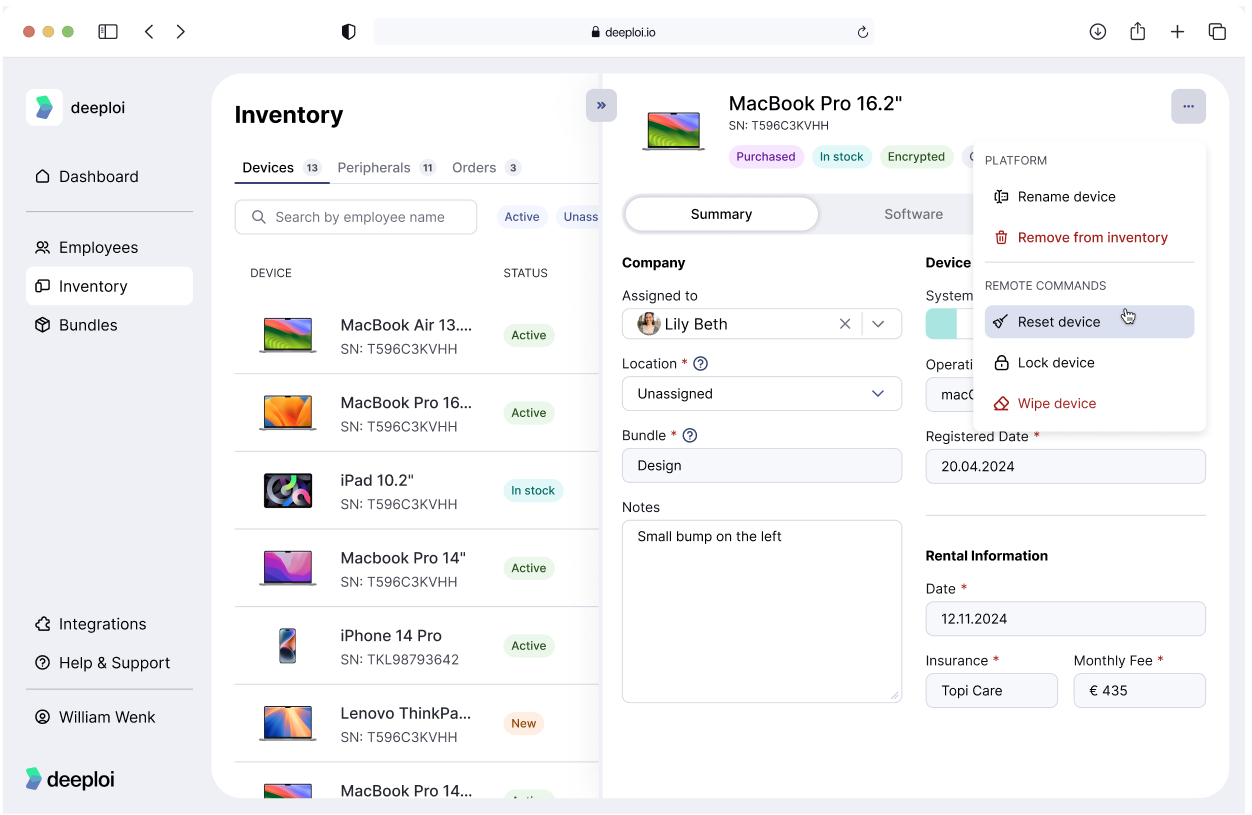Select Wipe device remote command
This screenshot has width=1252, height=815.
(x=1089, y=404)
